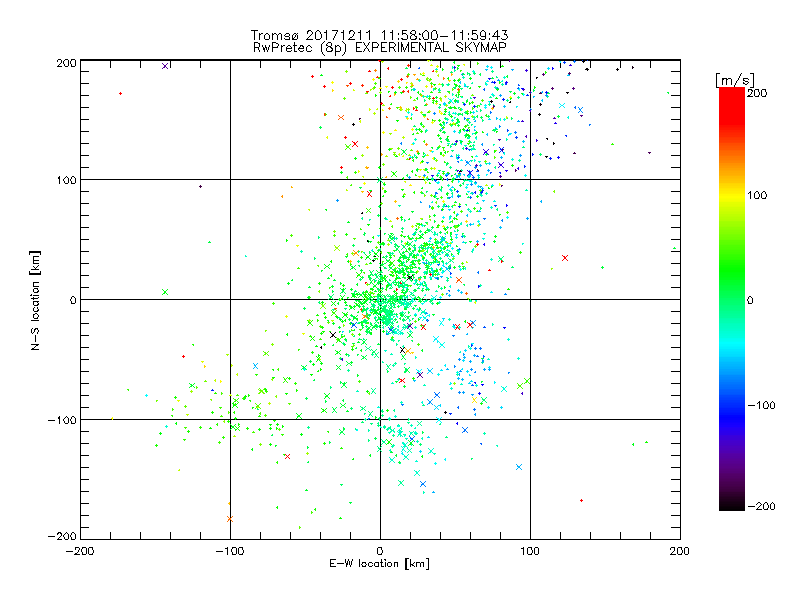Click colorbar tick label '0'
This screenshot has width=800, height=600.
click(750, 300)
